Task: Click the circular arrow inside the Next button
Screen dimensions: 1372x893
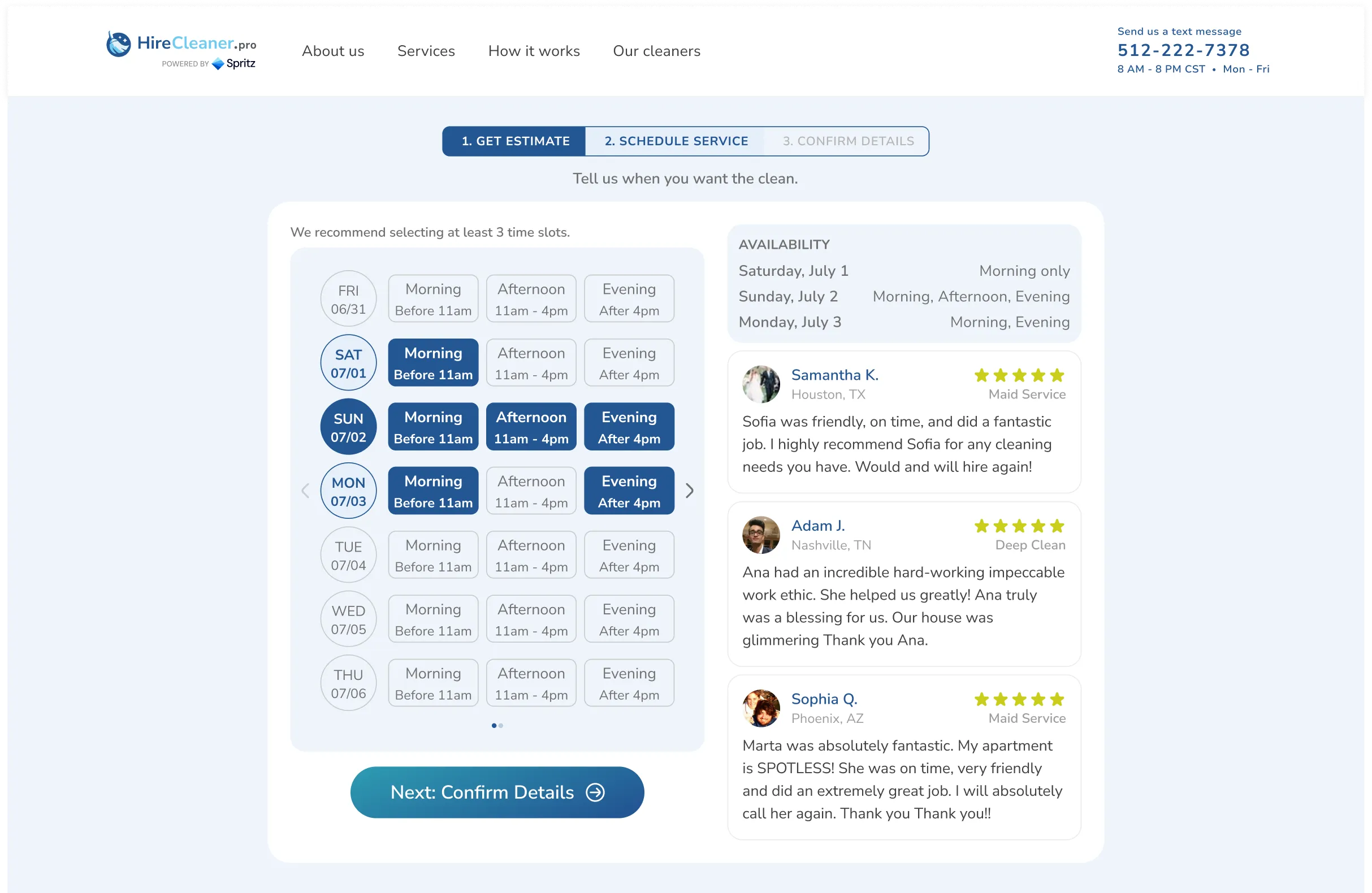Action: click(595, 792)
